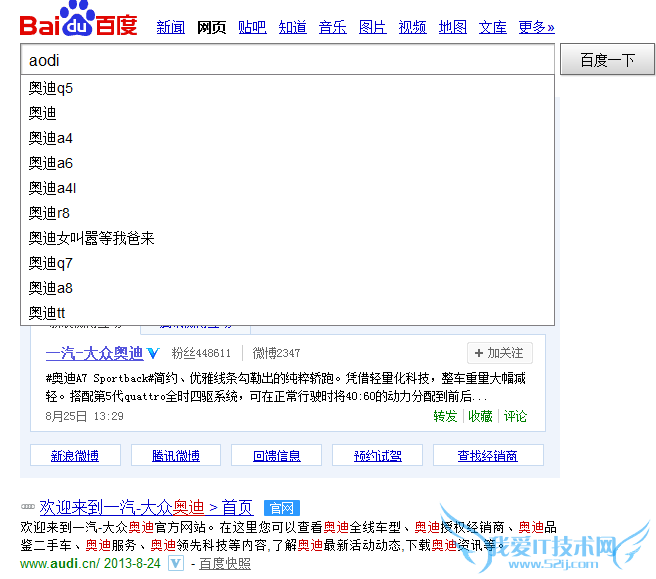Choose suggestion 奥迪a4l
Screen dimensions: 656x579
(x=287, y=188)
